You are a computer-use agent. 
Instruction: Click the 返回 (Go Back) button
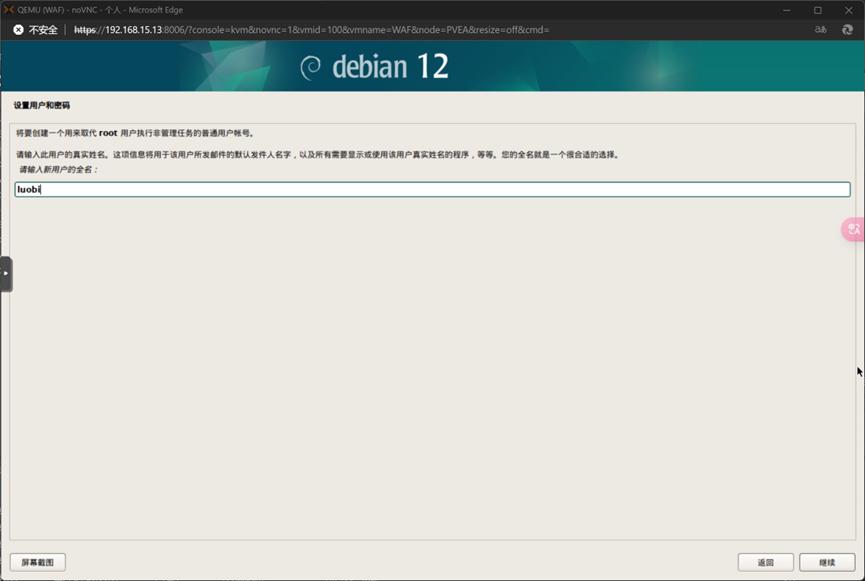(x=765, y=562)
